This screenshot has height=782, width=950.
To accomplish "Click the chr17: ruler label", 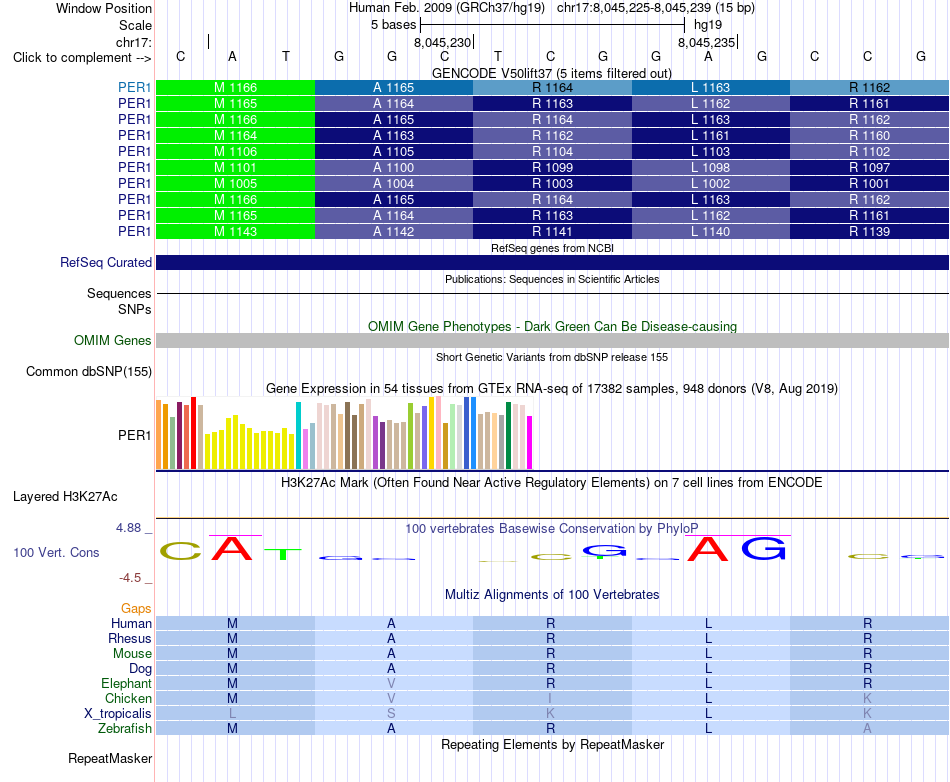I will [x=133, y=42].
